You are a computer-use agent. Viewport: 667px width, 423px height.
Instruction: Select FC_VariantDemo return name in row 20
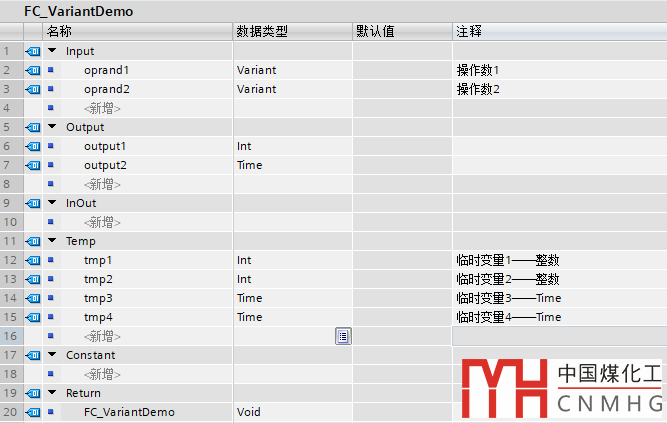129,412
